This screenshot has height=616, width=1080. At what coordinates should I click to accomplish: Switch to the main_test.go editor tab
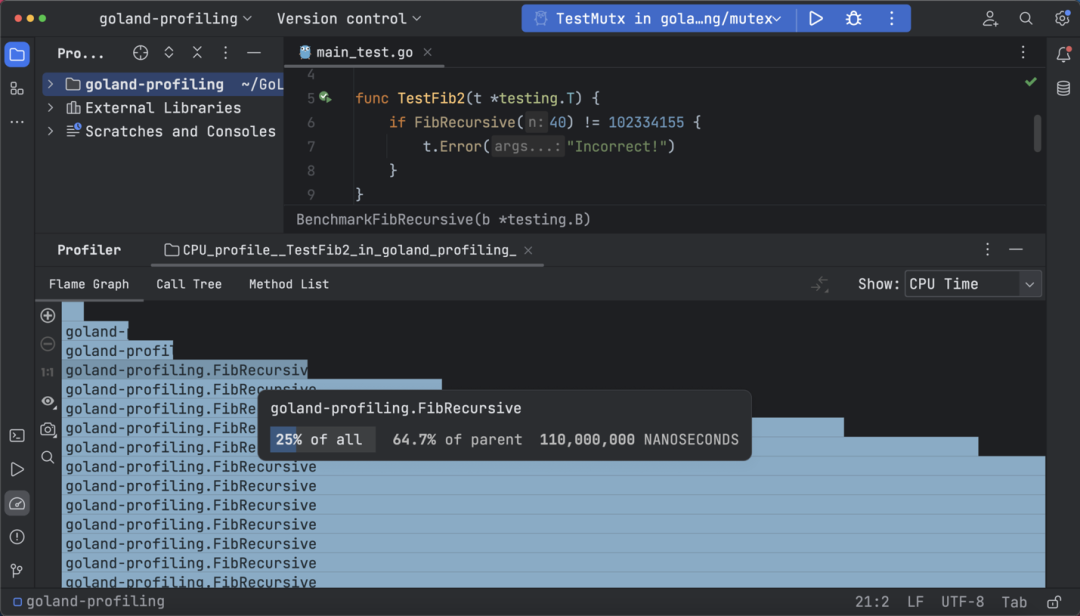(364, 52)
